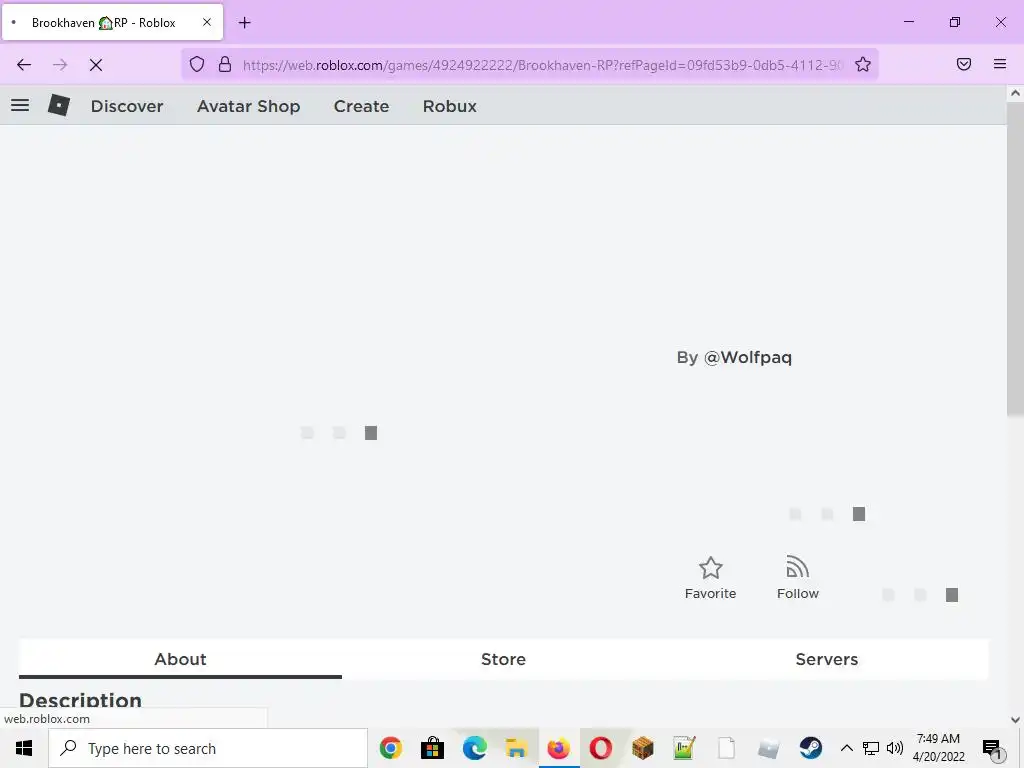
Task: Launch Google Chrome from taskbar
Action: [x=391, y=748]
